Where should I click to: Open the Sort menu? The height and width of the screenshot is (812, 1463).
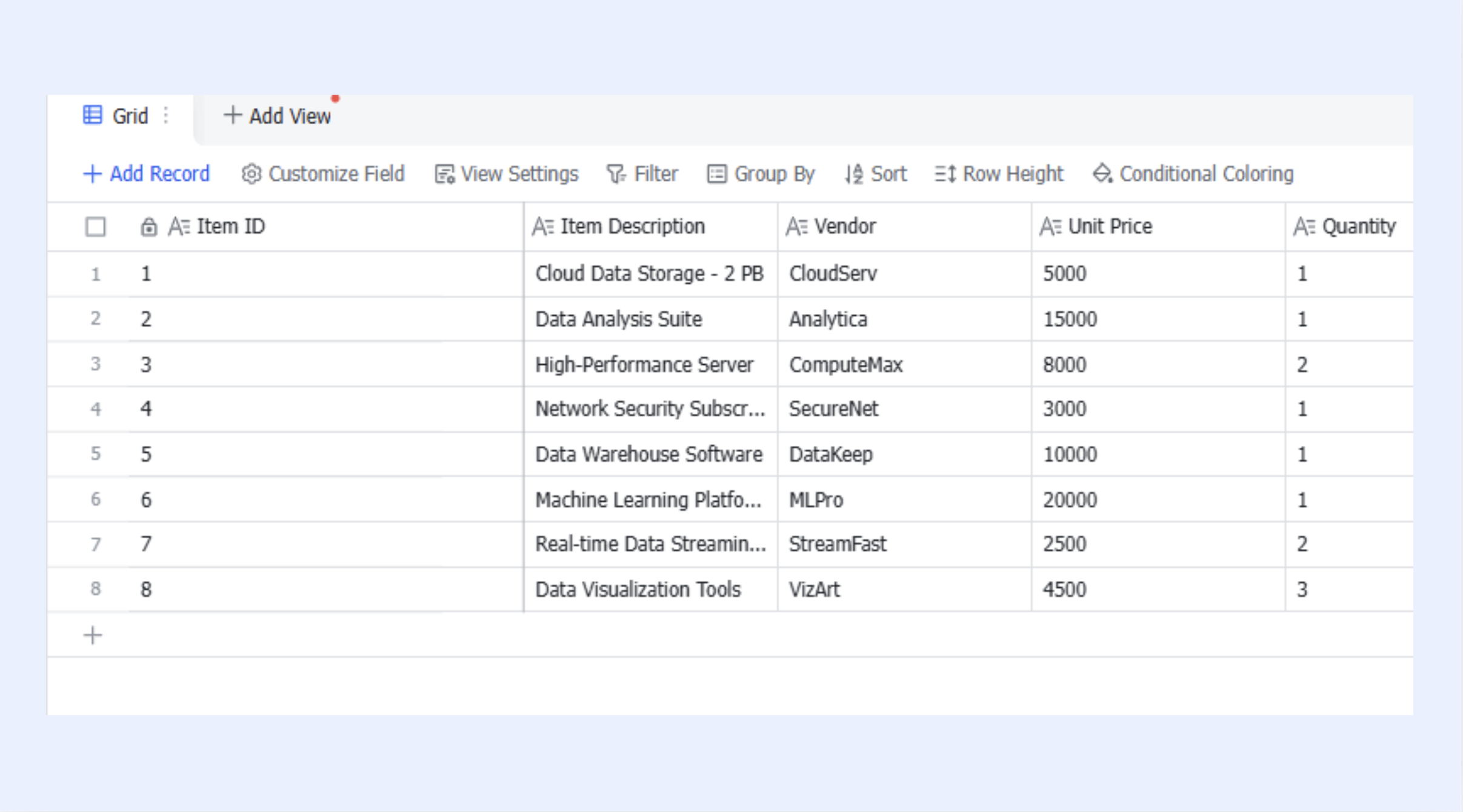click(x=876, y=174)
